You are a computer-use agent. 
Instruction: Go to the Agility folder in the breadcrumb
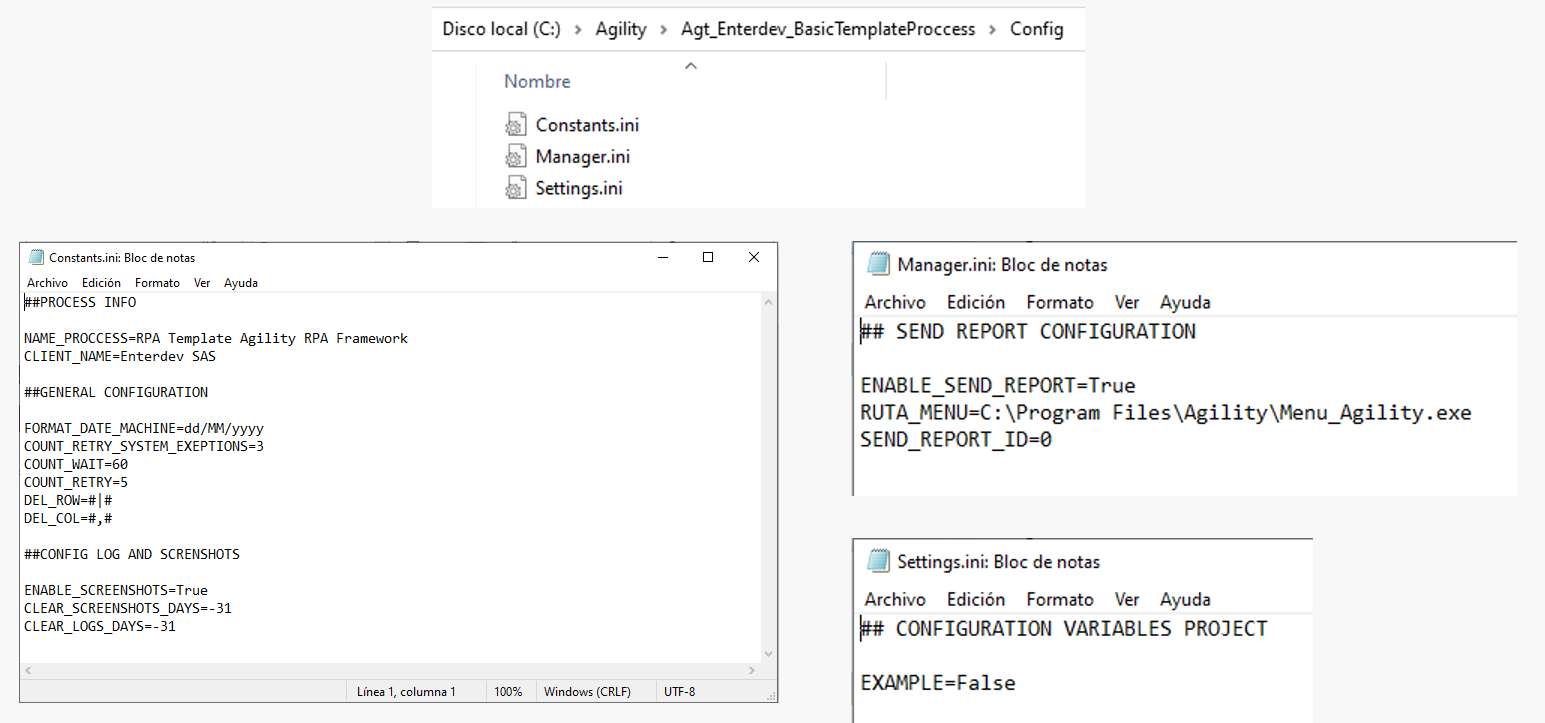[x=621, y=29]
